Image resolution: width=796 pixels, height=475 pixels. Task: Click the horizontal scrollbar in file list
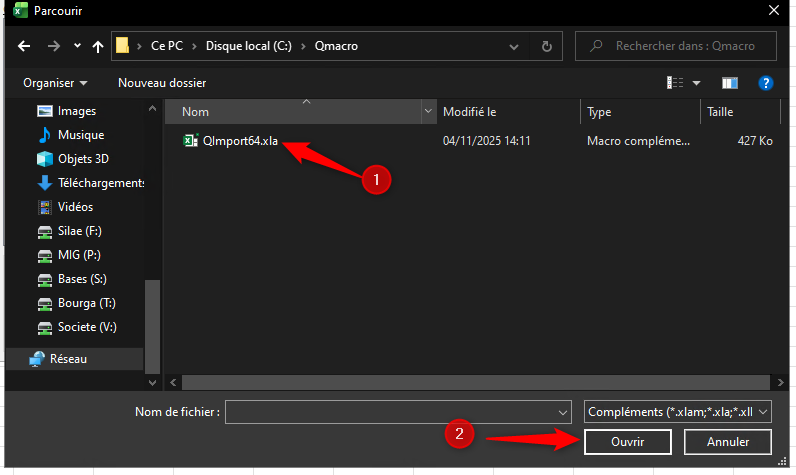coord(470,382)
